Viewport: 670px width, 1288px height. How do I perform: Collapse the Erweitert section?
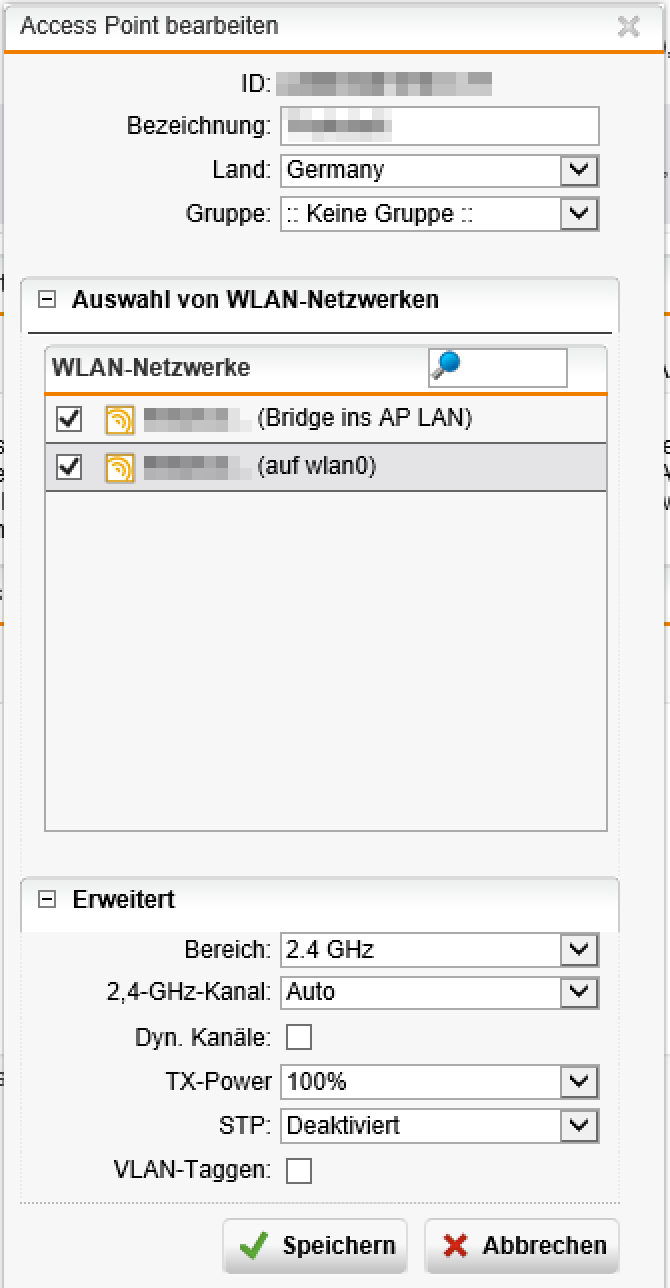pos(46,899)
